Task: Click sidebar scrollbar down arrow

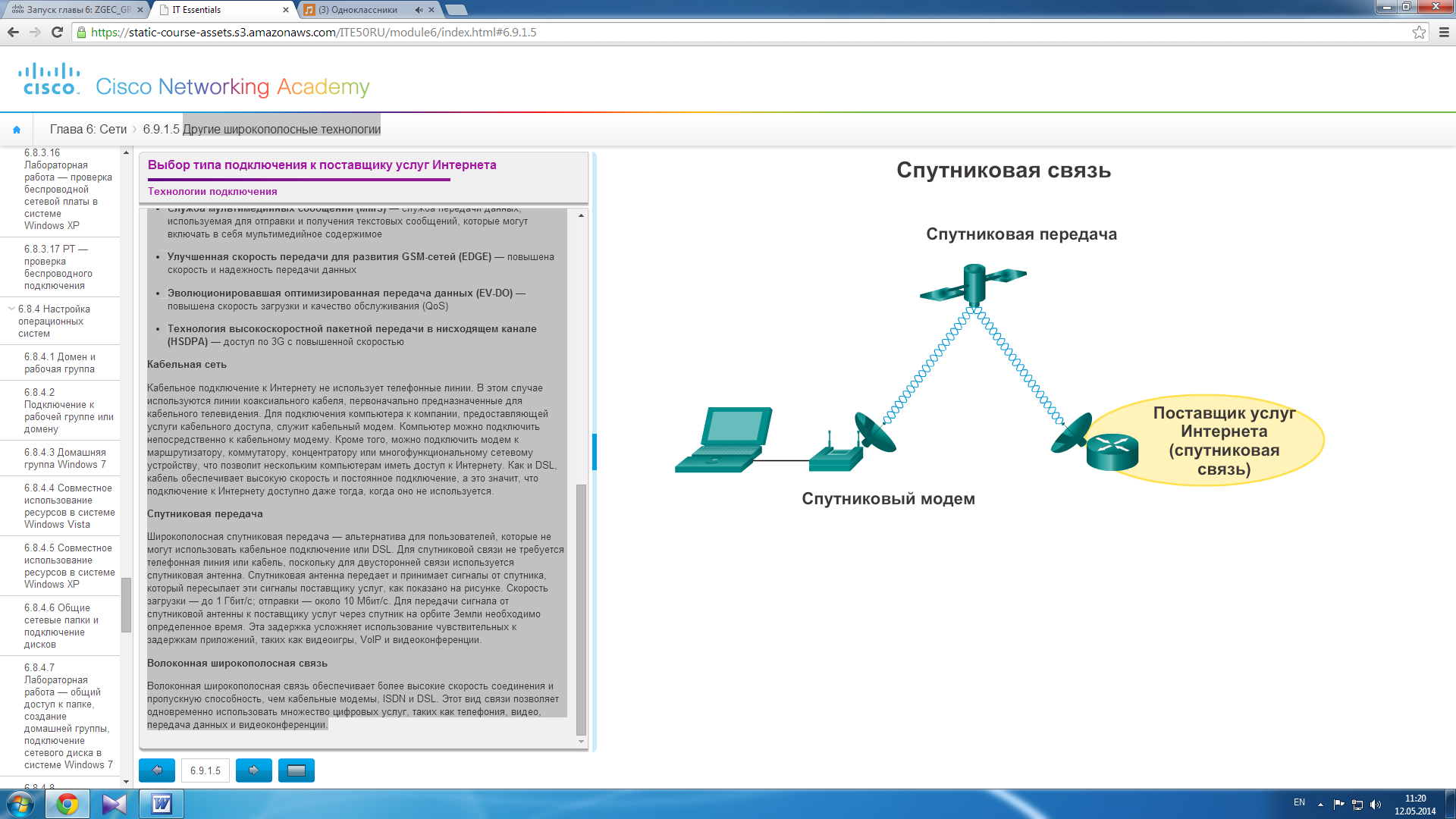Action: 126,782
